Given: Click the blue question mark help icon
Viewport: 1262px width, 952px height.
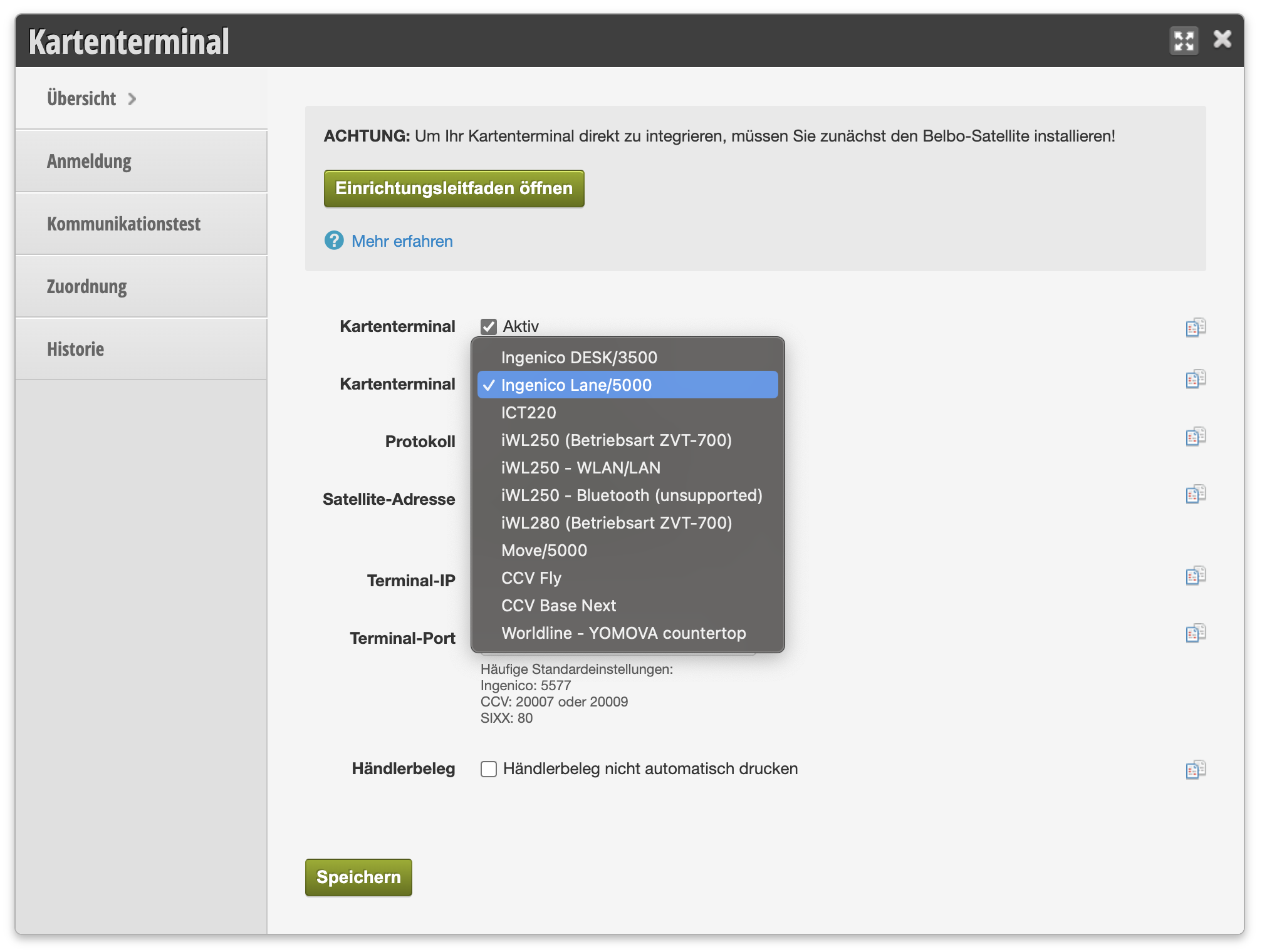Looking at the screenshot, I should point(334,241).
